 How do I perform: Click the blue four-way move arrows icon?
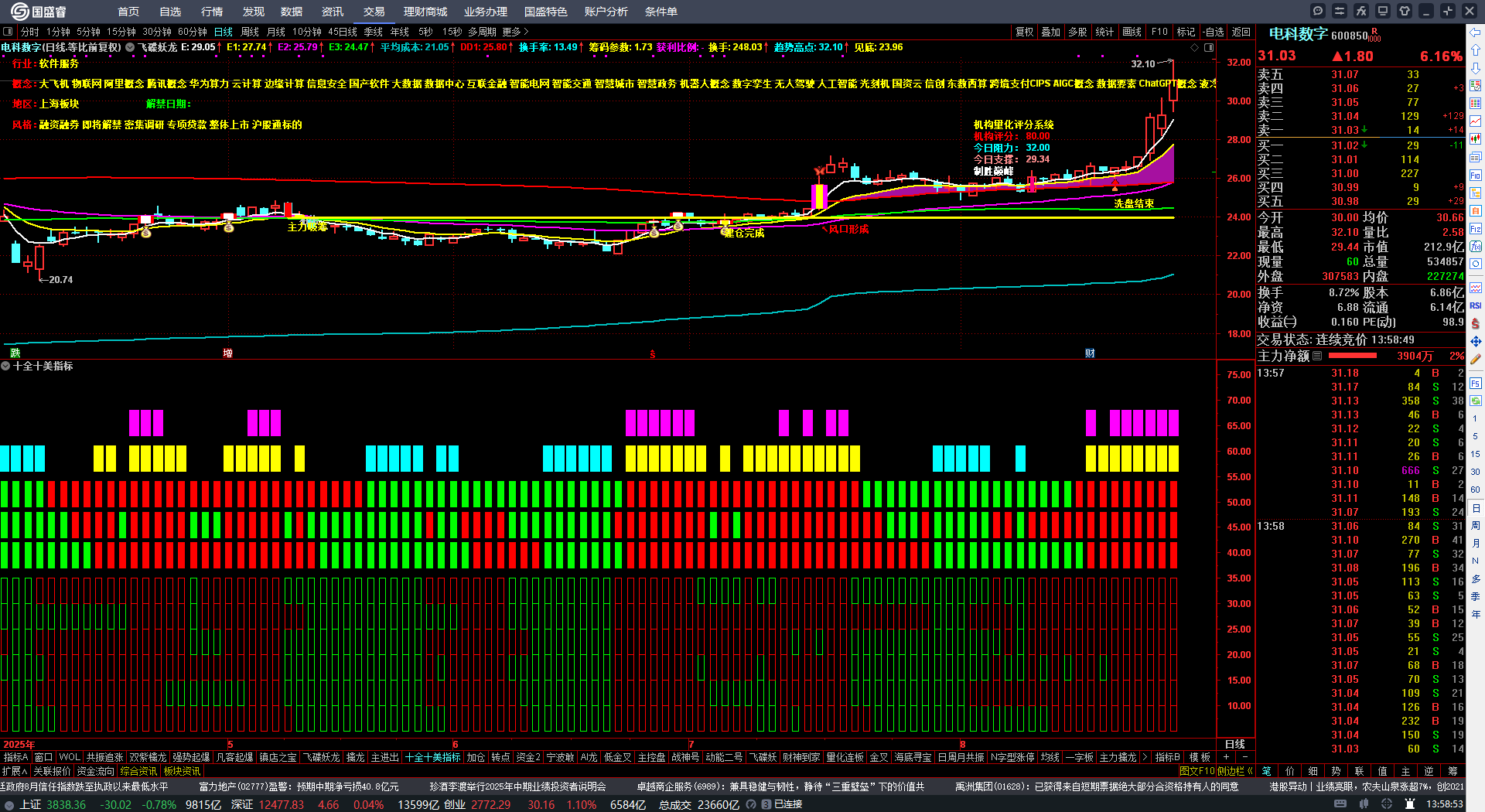point(1476,341)
